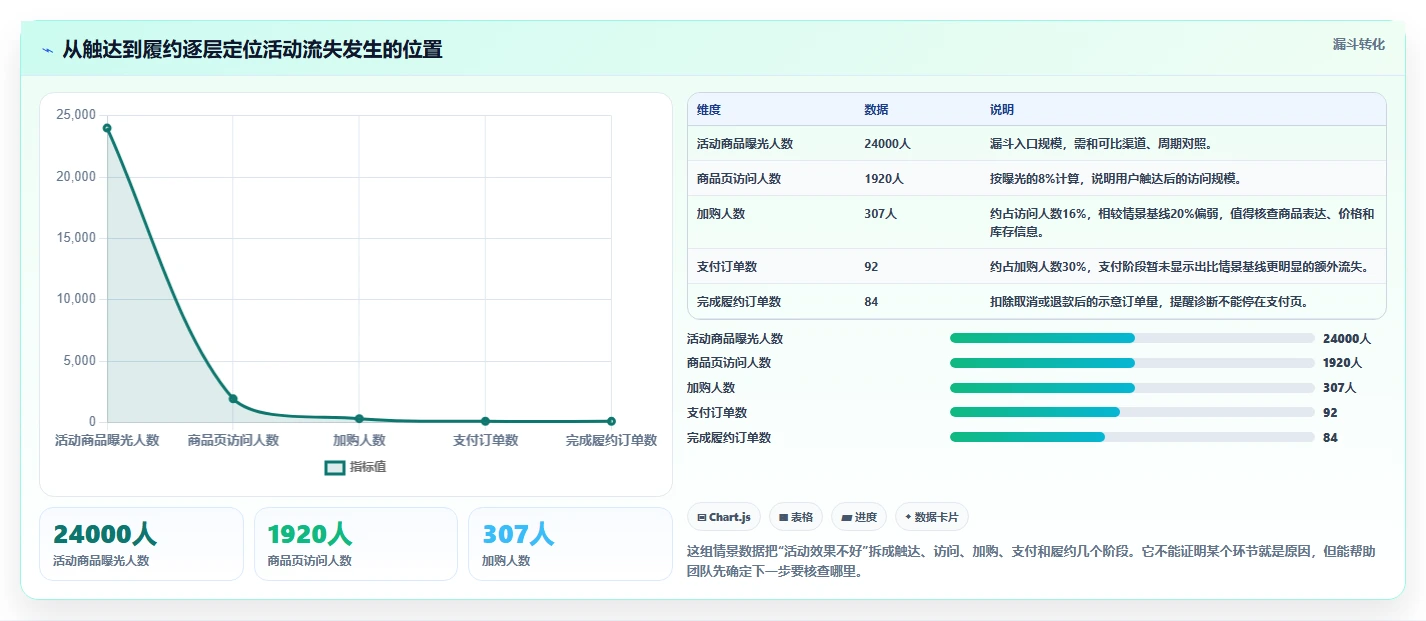Click the 15,000 y-axis label

coord(76,238)
